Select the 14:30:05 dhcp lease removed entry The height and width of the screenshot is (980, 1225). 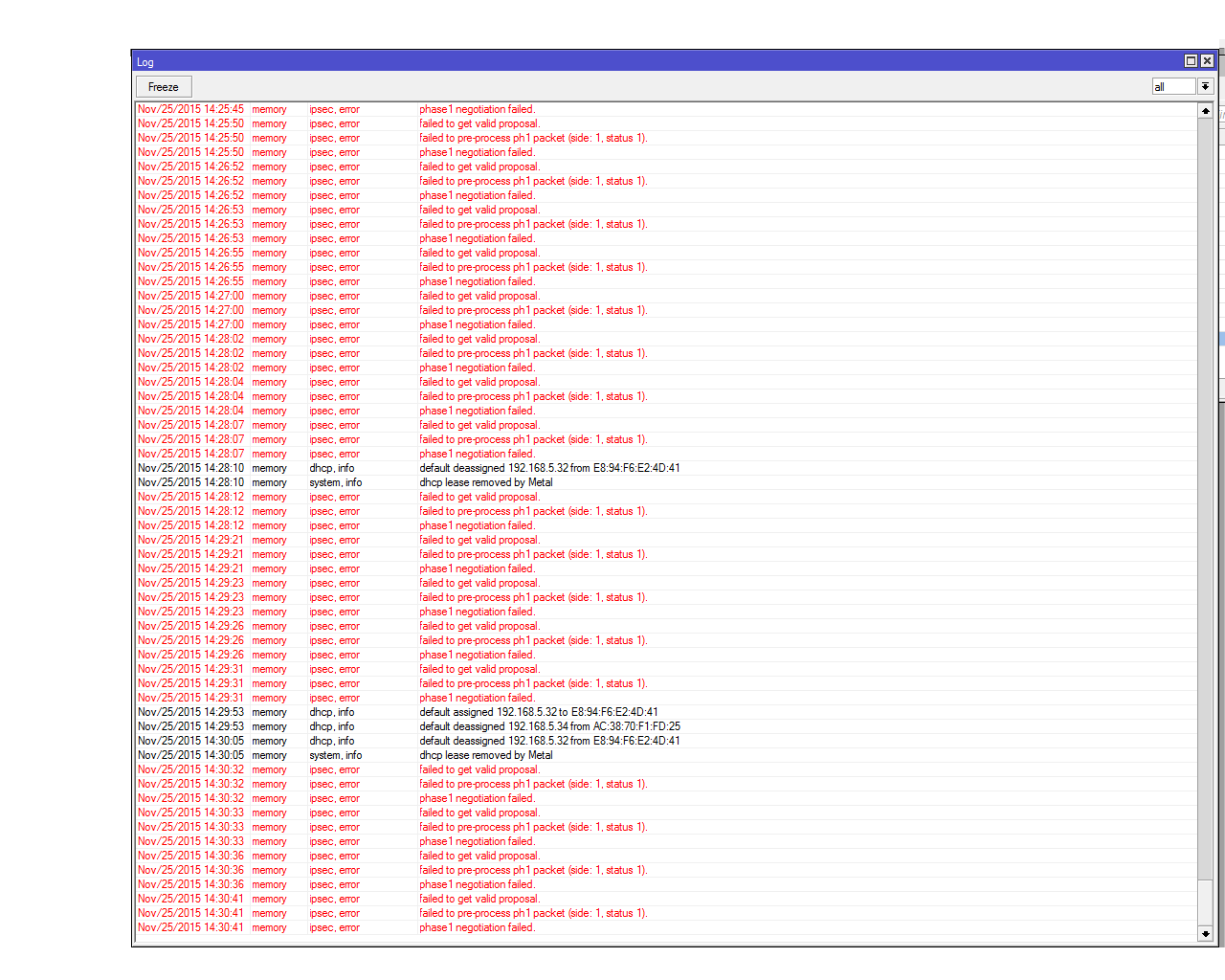tap(485, 755)
